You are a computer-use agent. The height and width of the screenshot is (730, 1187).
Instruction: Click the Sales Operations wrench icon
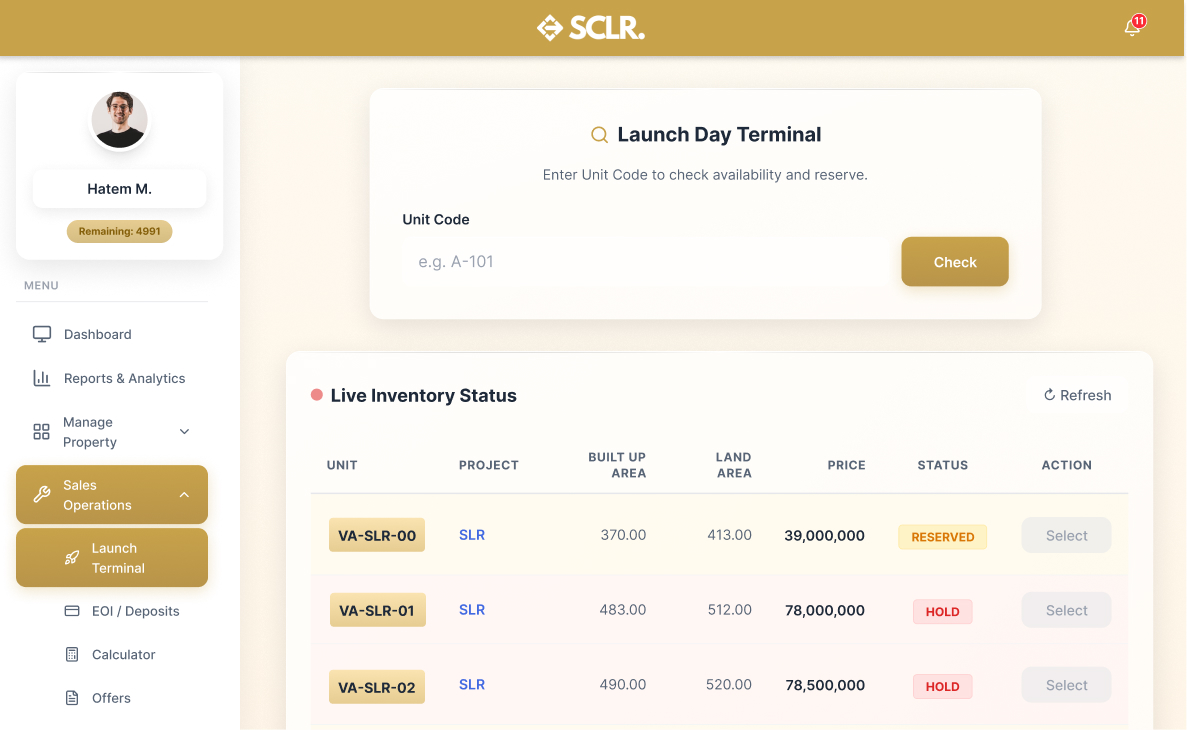click(42, 494)
